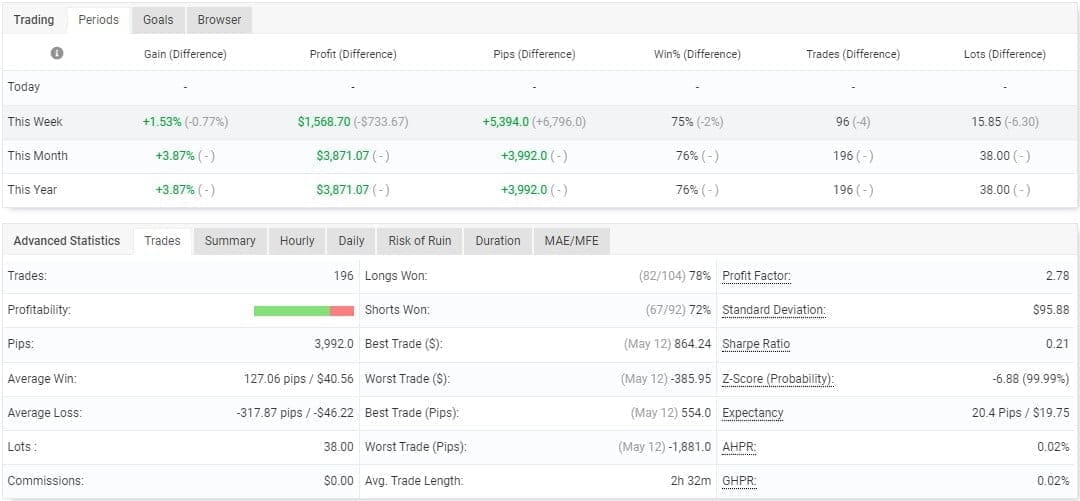The image size is (1080, 501).
Task: Switch to the MAE/MFE tab
Action: tap(571, 241)
